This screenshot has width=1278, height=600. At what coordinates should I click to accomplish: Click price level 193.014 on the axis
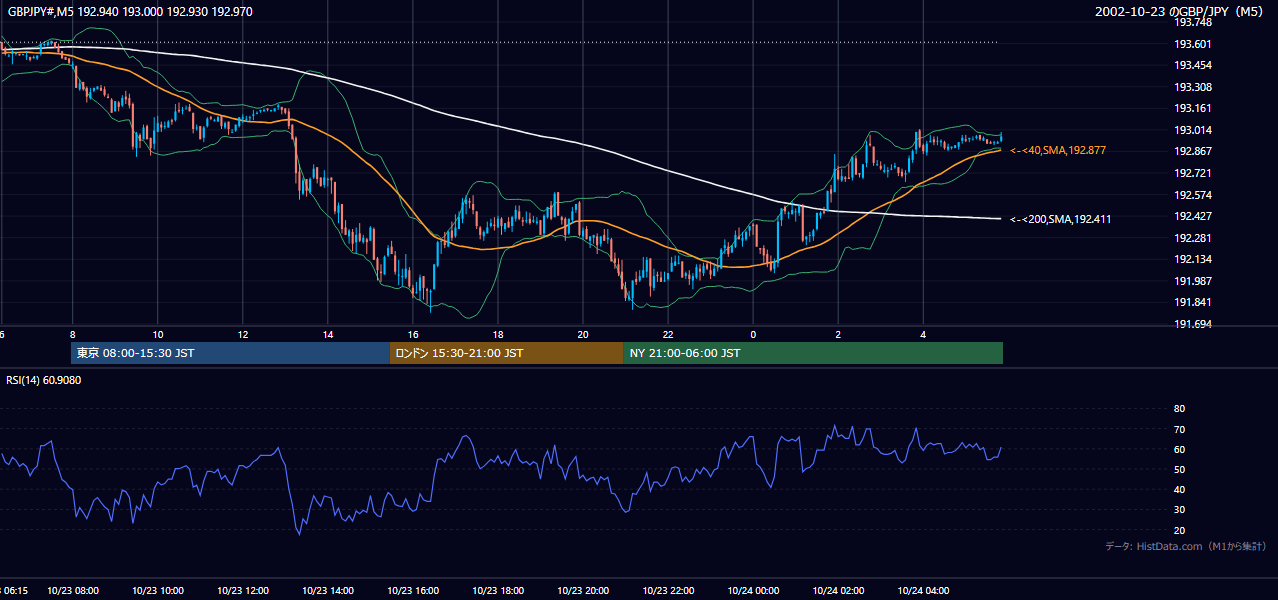click(x=1192, y=130)
